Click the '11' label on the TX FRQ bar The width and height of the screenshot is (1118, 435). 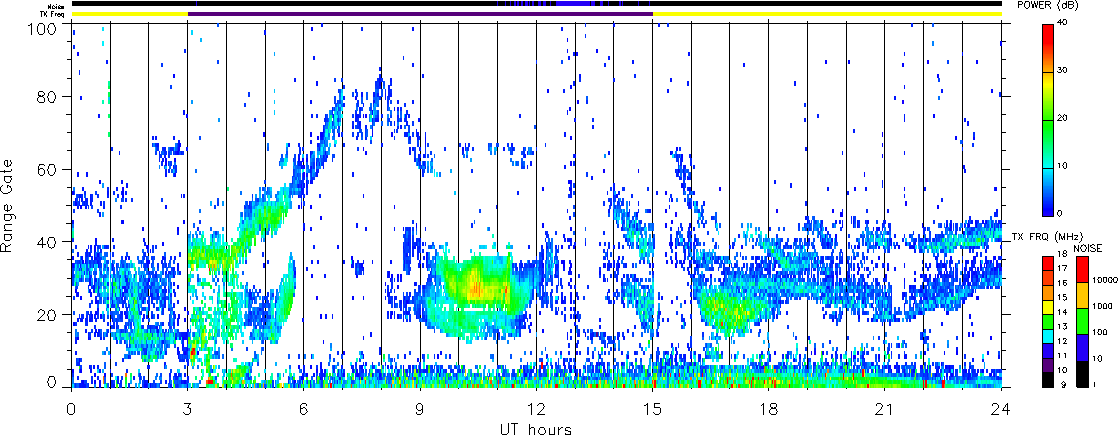pyautogui.click(x=1062, y=356)
